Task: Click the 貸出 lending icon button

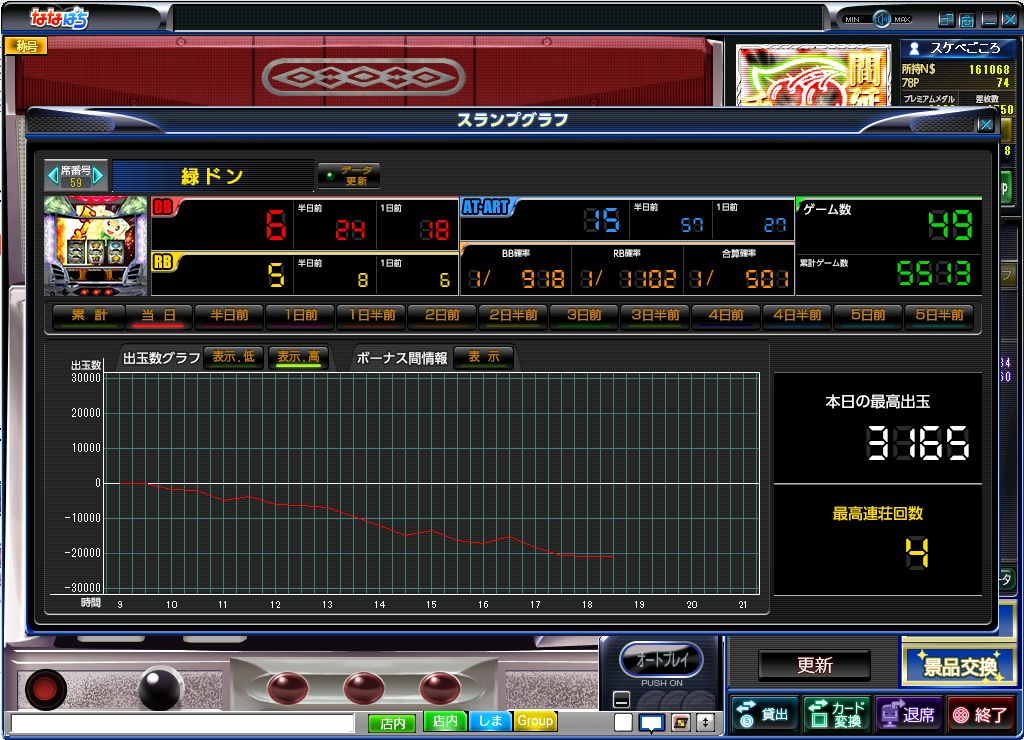Action: coord(763,714)
